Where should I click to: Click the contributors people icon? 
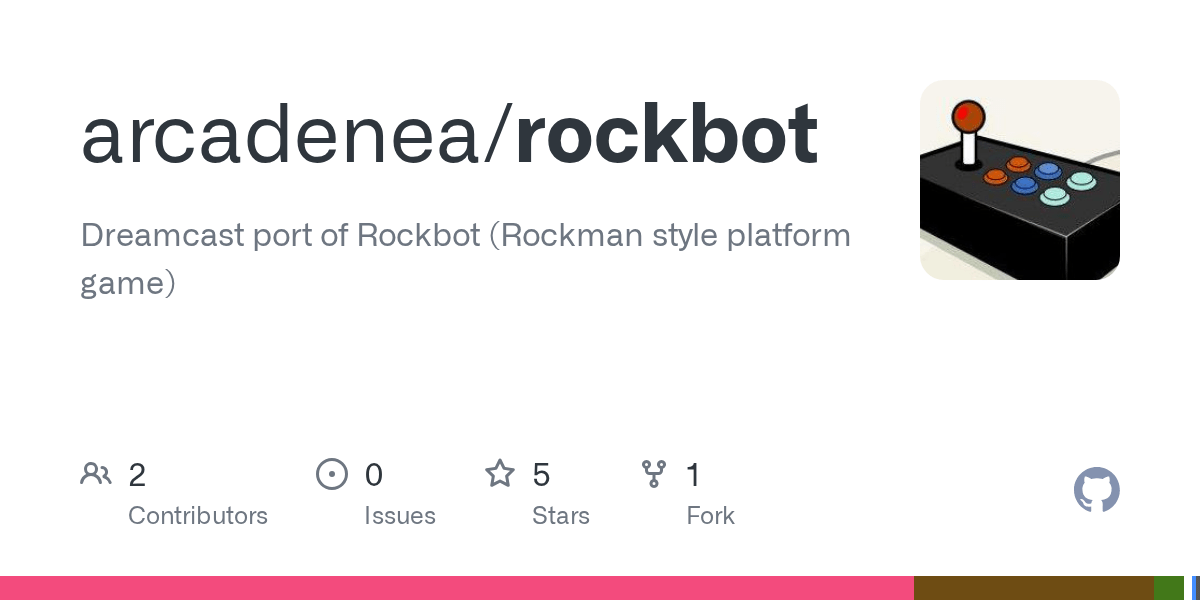tap(96, 473)
